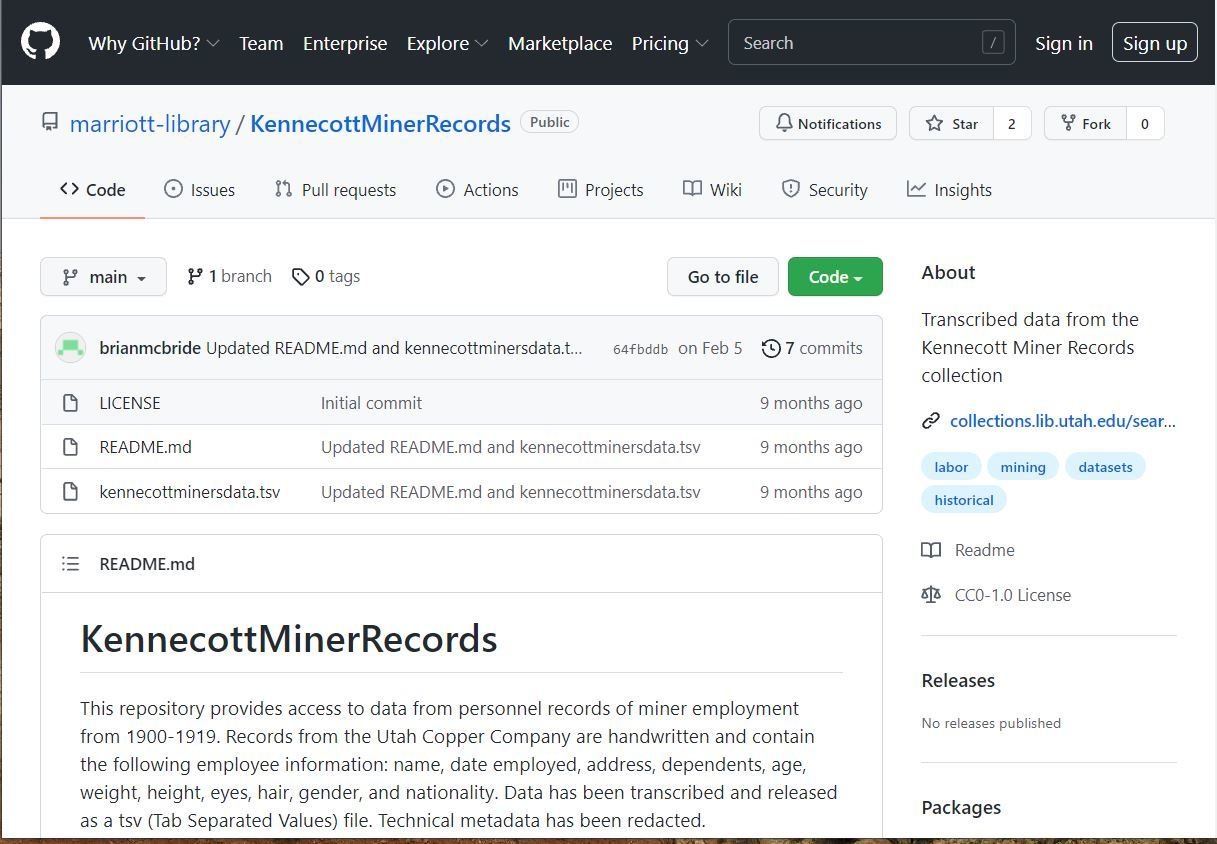The height and width of the screenshot is (844, 1217).
Task: Open Enterprise in the header
Action: pyautogui.click(x=345, y=43)
